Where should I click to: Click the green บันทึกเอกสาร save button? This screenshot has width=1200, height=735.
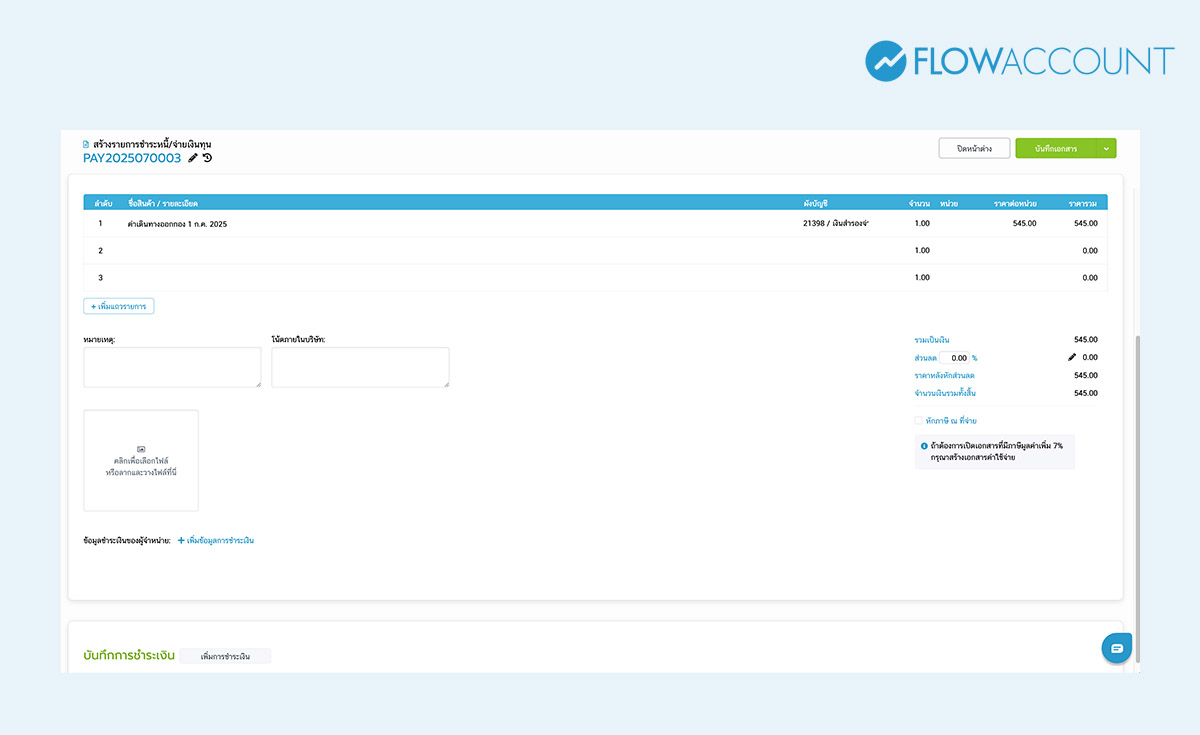(1057, 148)
